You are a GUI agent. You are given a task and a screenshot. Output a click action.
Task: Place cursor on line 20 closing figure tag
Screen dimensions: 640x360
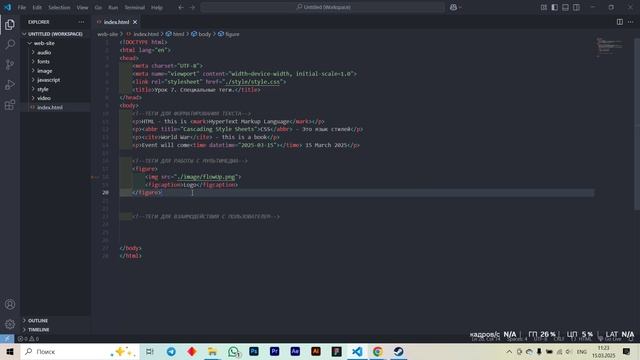tap(147, 193)
